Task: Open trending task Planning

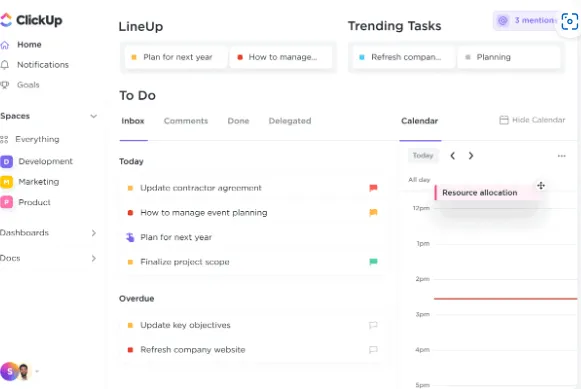Action: coord(509,57)
